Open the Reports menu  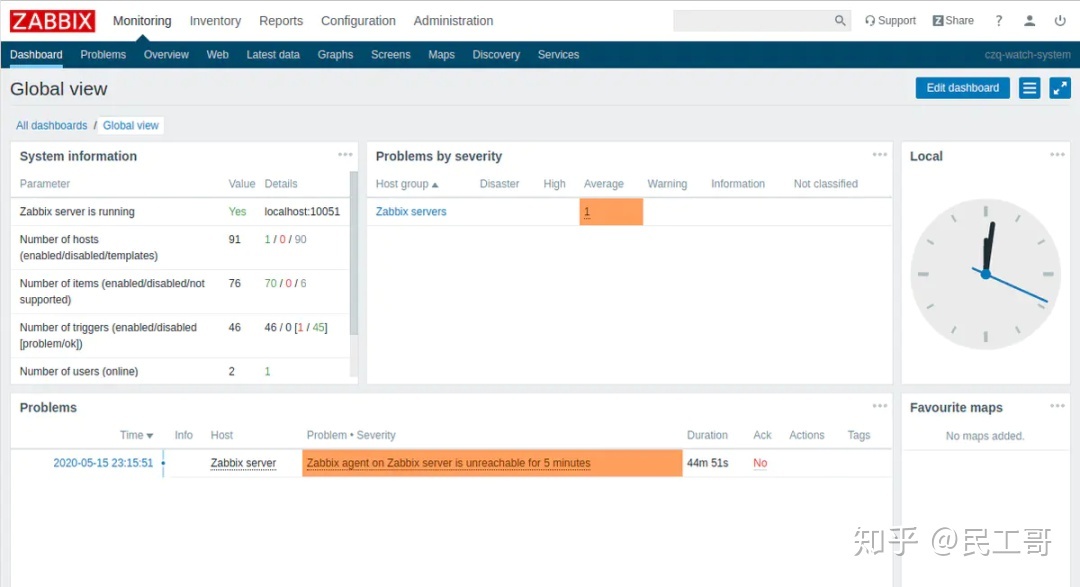click(281, 21)
